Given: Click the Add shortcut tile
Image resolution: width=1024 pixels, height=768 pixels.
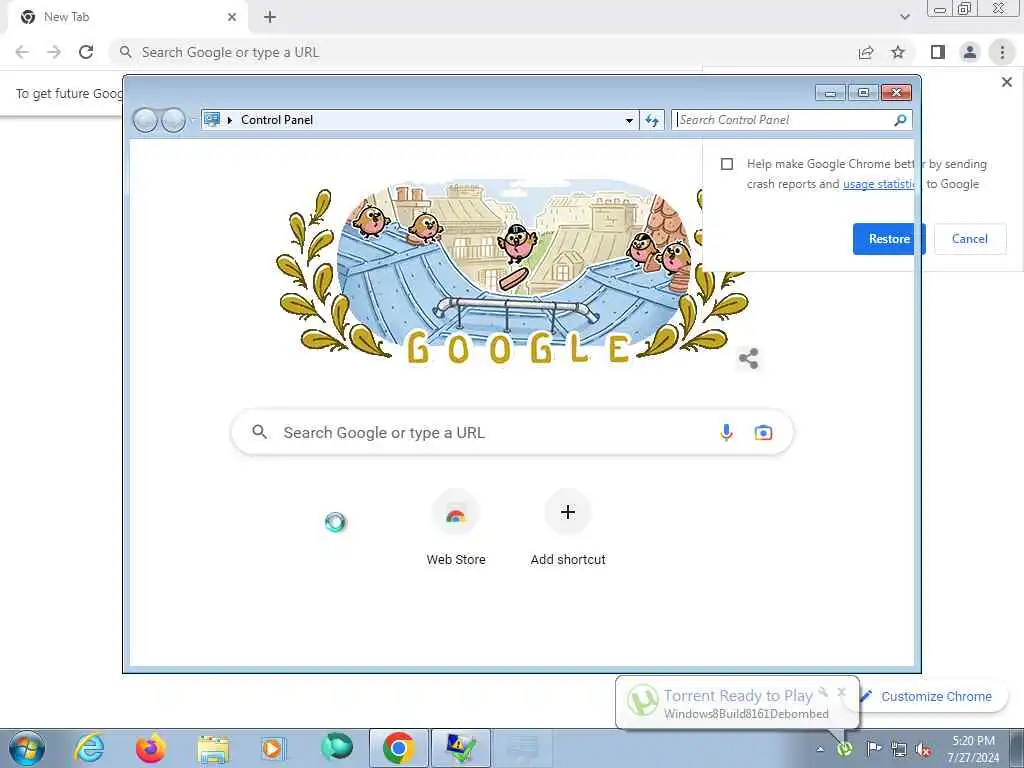Looking at the screenshot, I should coord(568,528).
